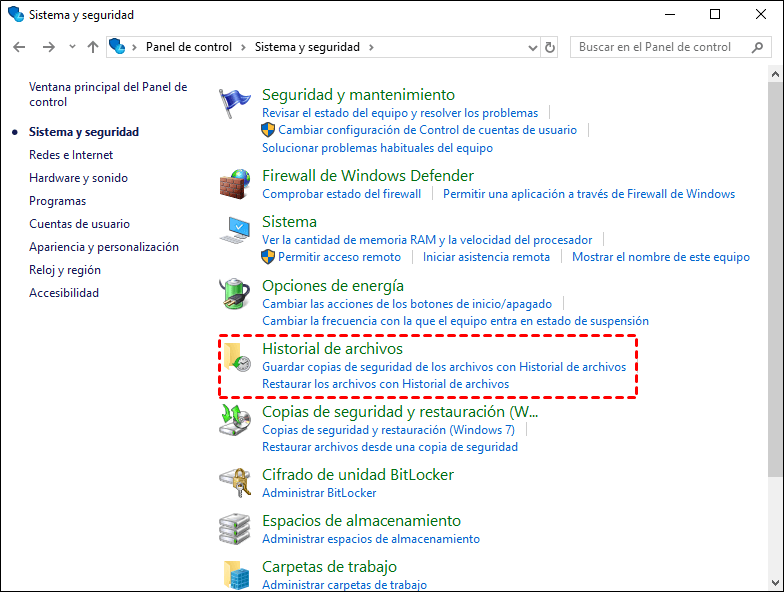
Task: Click Cambiar la frecuencia de suspensión link
Action: [456, 321]
